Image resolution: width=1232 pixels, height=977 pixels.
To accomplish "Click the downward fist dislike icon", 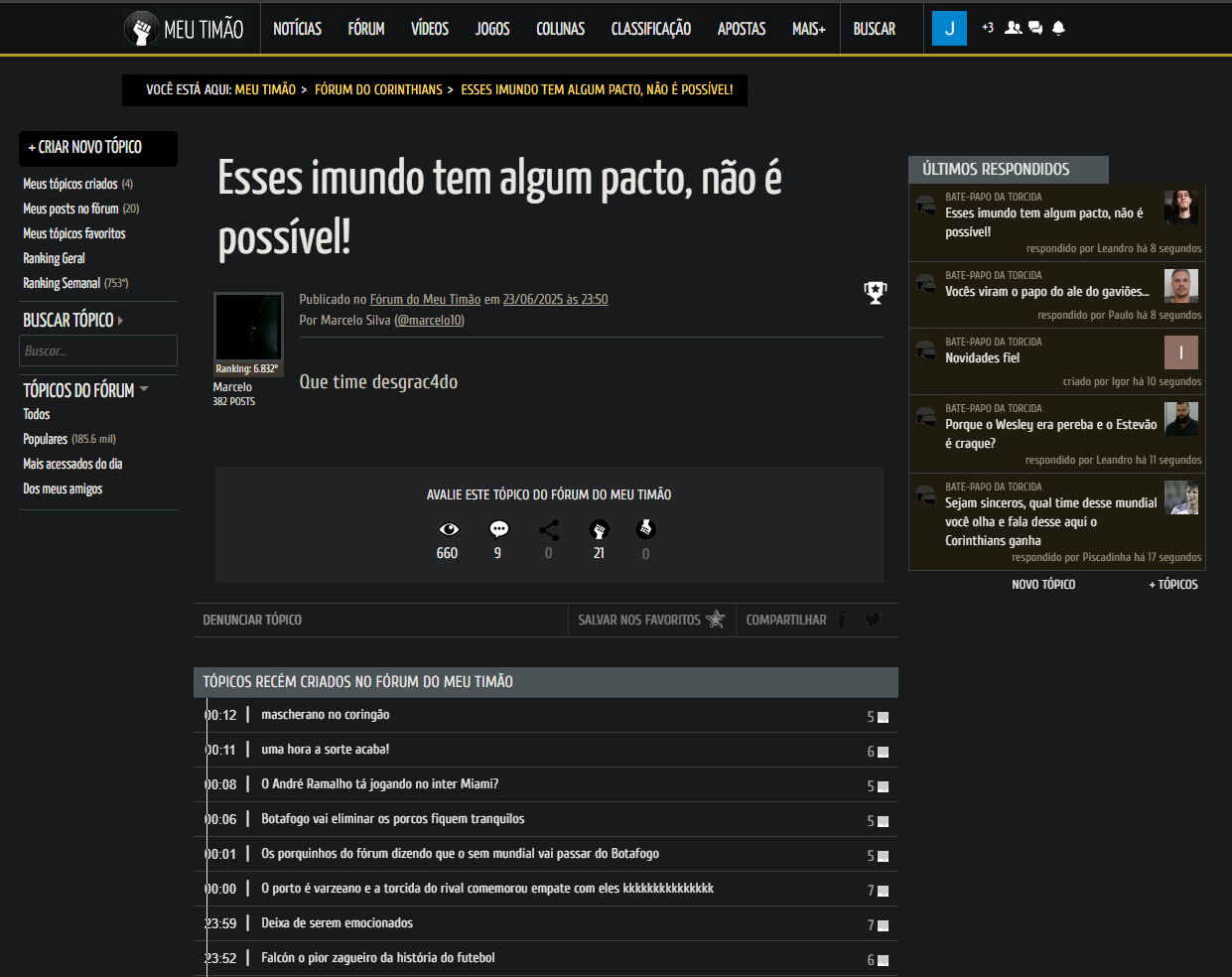I will (x=645, y=529).
